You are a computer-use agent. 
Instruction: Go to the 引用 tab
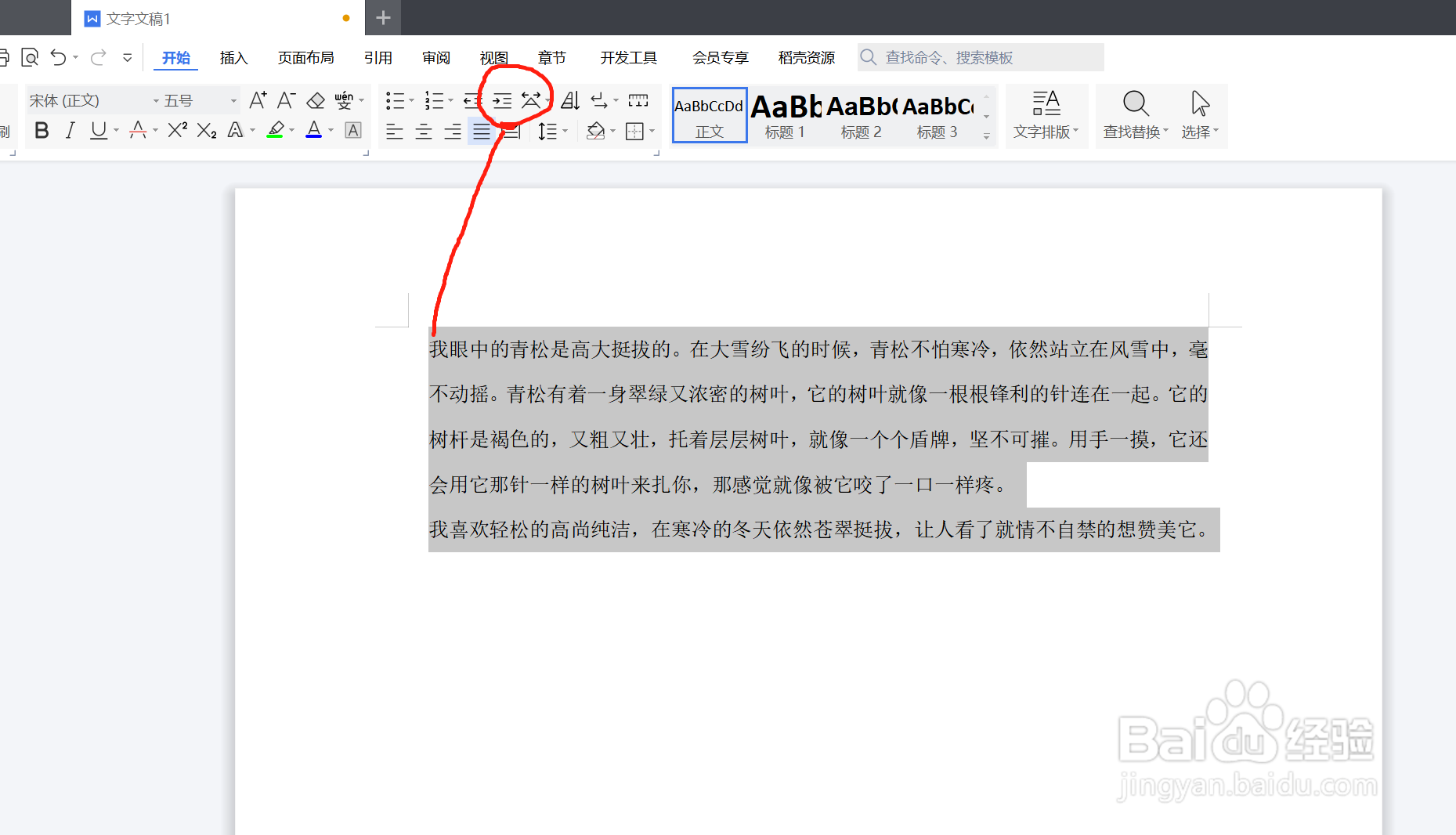click(378, 58)
